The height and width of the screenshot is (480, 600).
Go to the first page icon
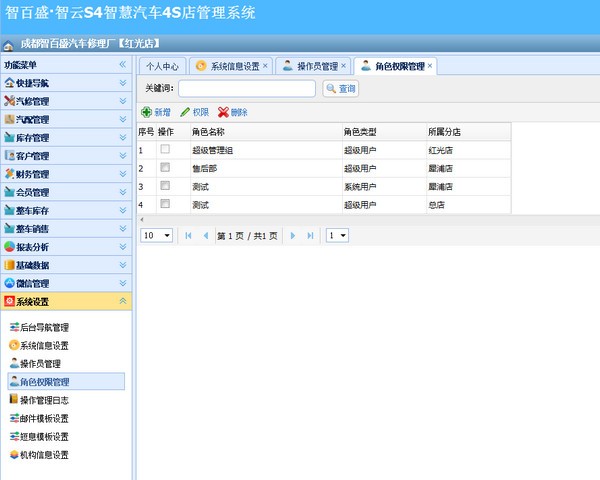tap(188, 235)
